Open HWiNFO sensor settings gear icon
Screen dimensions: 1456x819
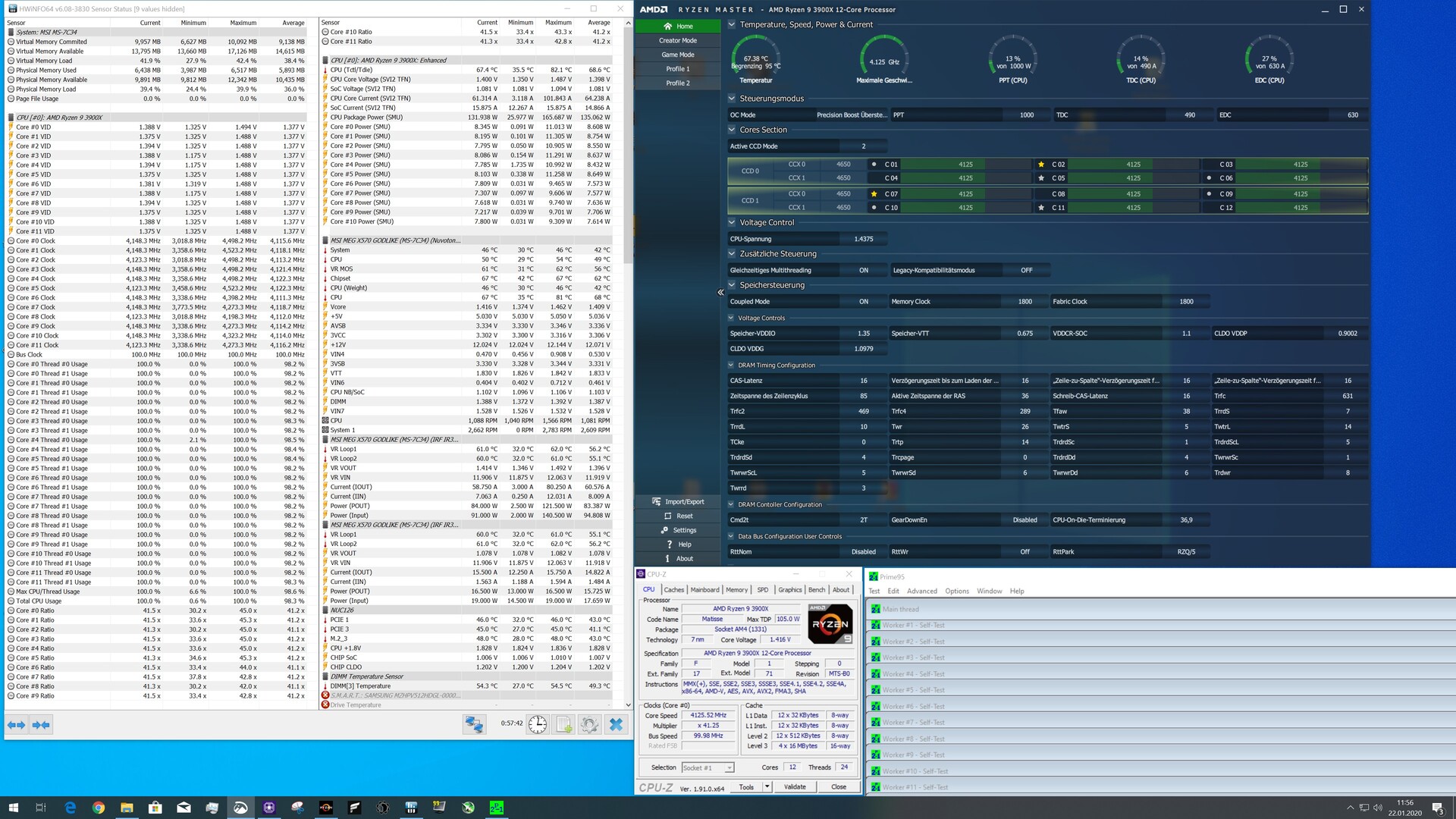(589, 725)
